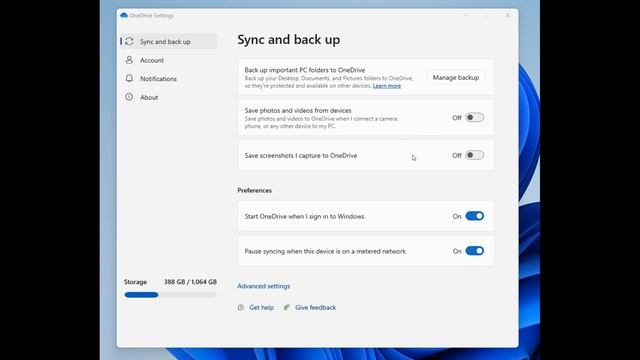Click the 'Save photos and videos from devices' label
The height and width of the screenshot is (360, 640).
pyautogui.click(x=298, y=110)
